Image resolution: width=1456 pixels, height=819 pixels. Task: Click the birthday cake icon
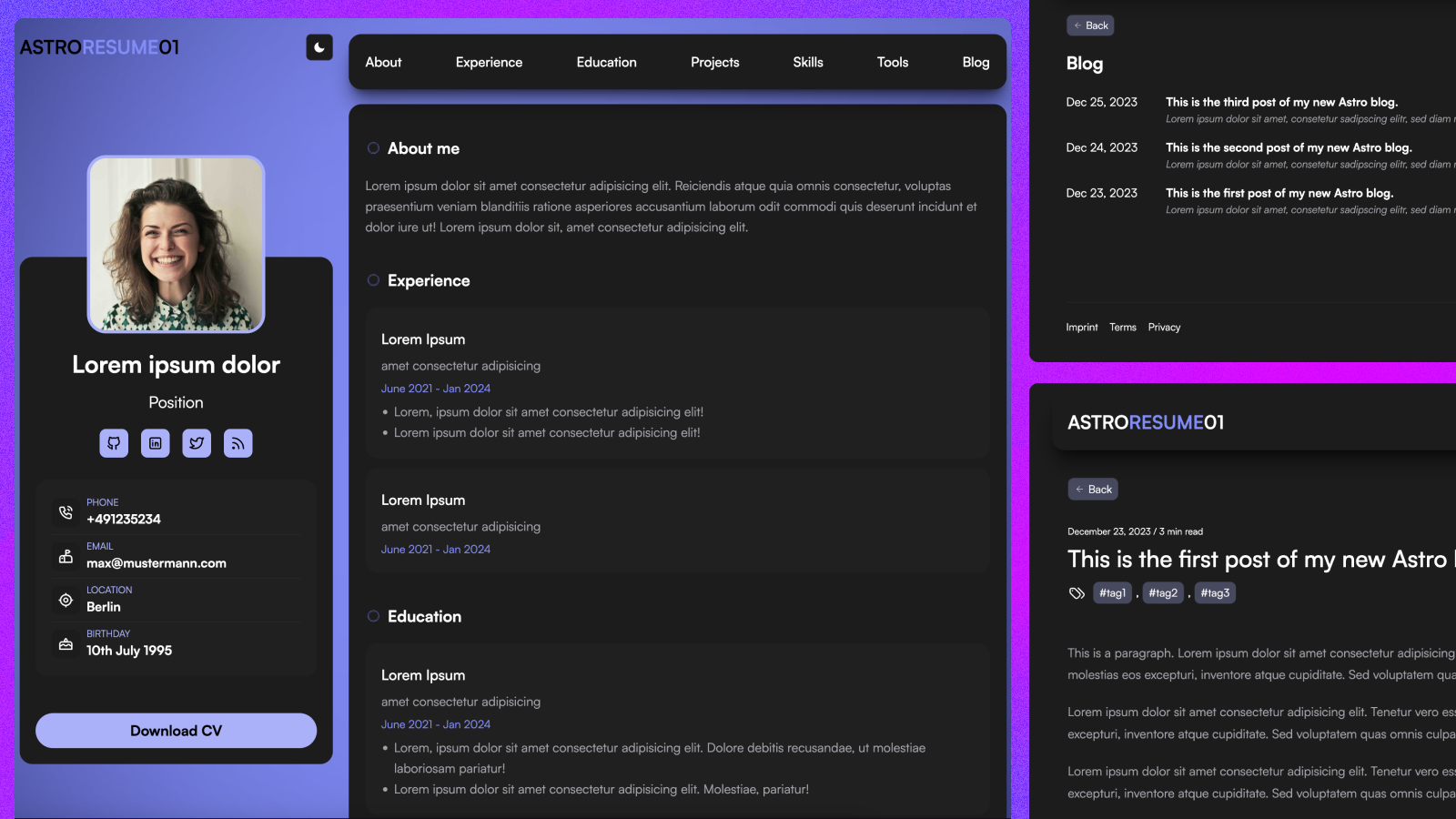pos(66,643)
